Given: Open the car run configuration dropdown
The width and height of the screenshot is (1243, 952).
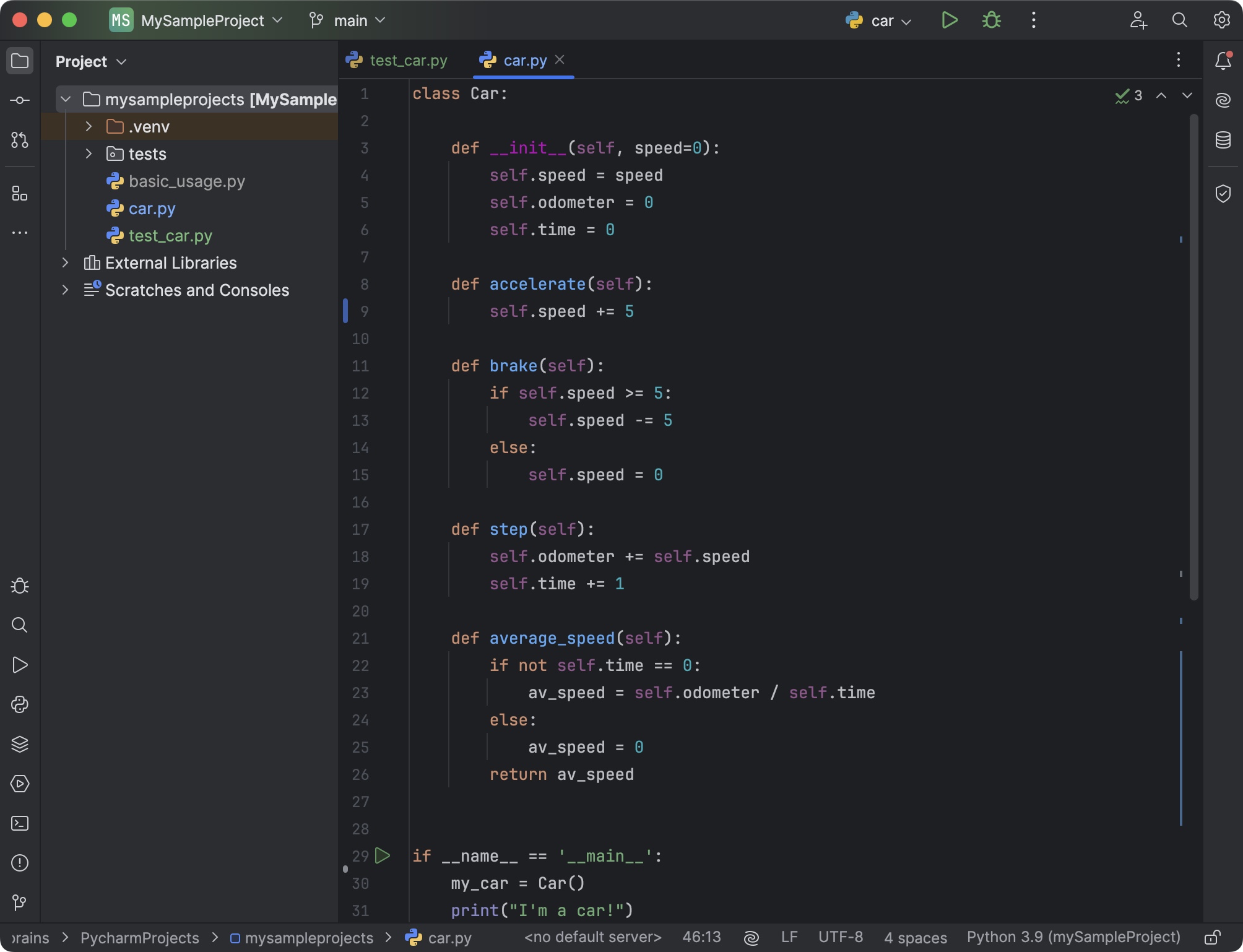Looking at the screenshot, I should (879, 20).
